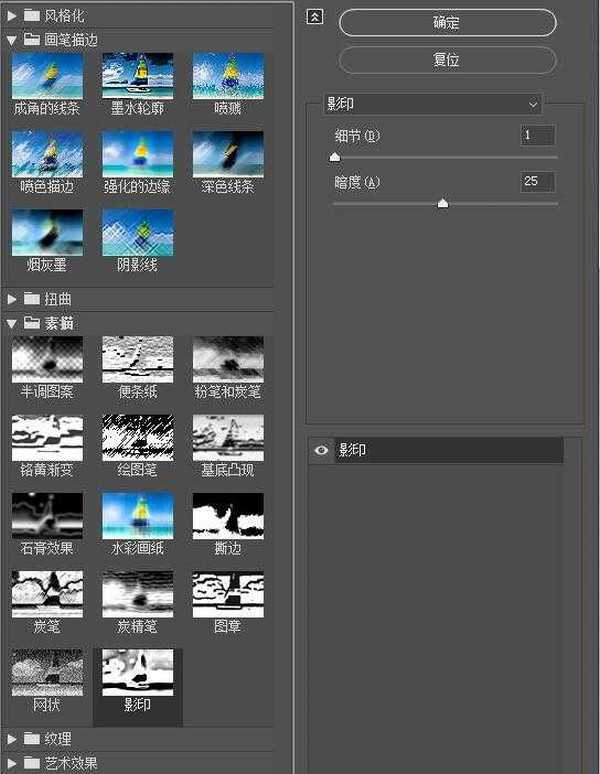
Task: Pick the 水彩画纸 filter thumbnail
Action: point(137,516)
